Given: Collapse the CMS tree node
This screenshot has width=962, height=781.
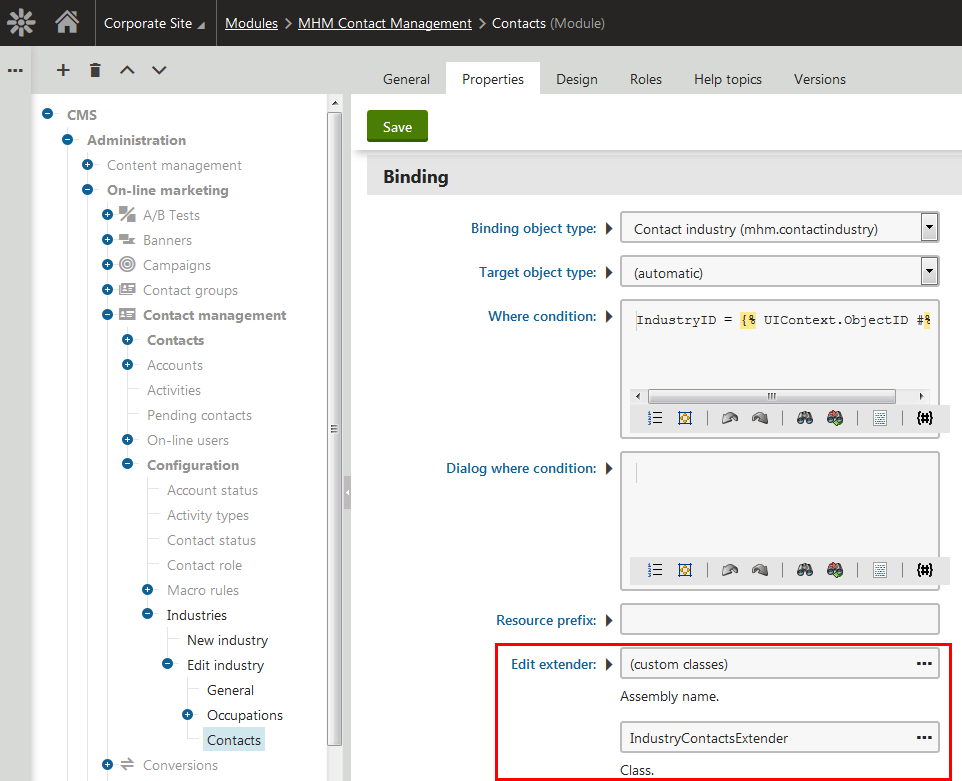Looking at the screenshot, I should tap(47, 113).
